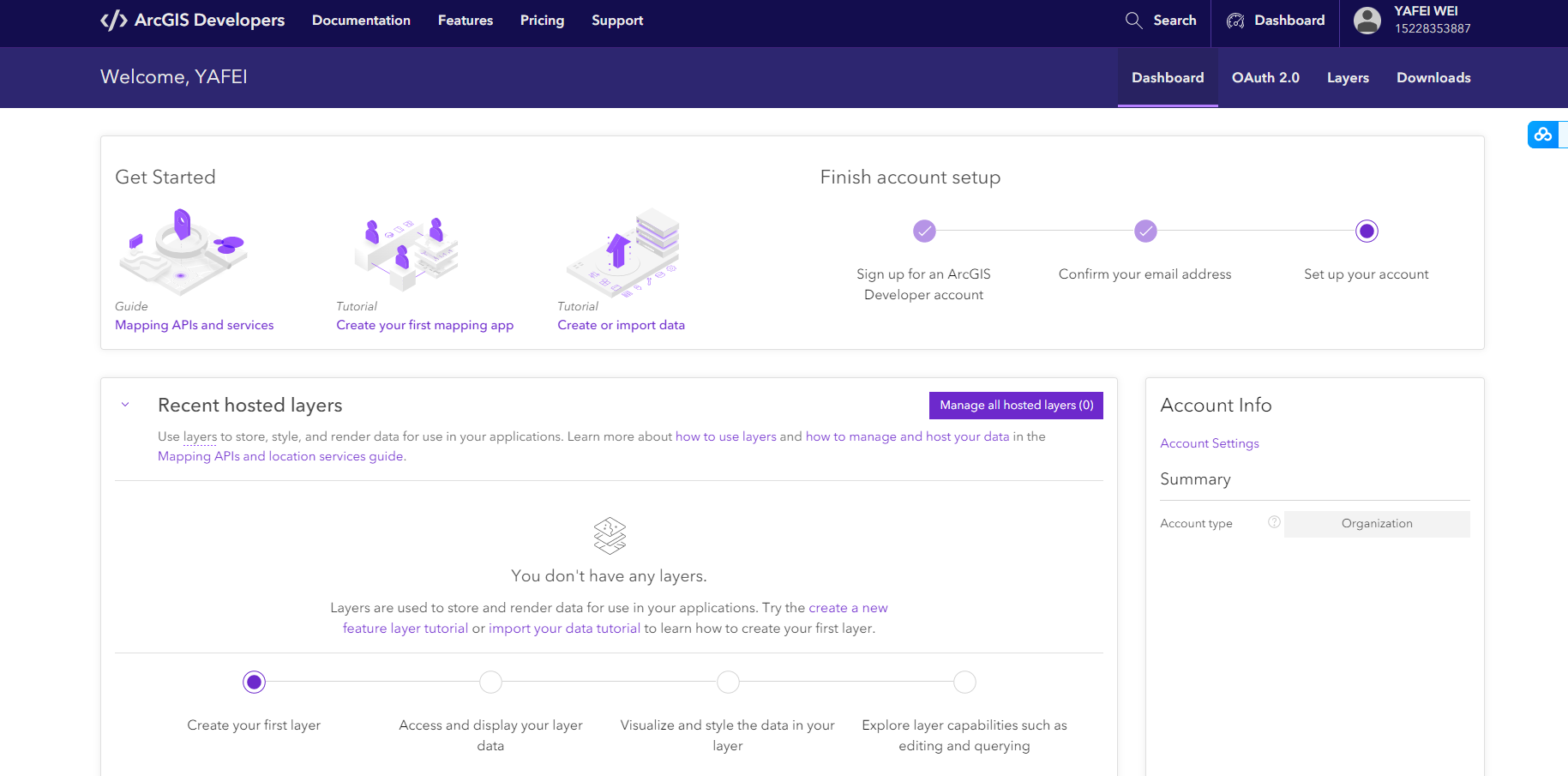Image resolution: width=1568 pixels, height=776 pixels.
Task: Click the Search magnifier icon
Action: pyautogui.click(x=1133, y=21)
